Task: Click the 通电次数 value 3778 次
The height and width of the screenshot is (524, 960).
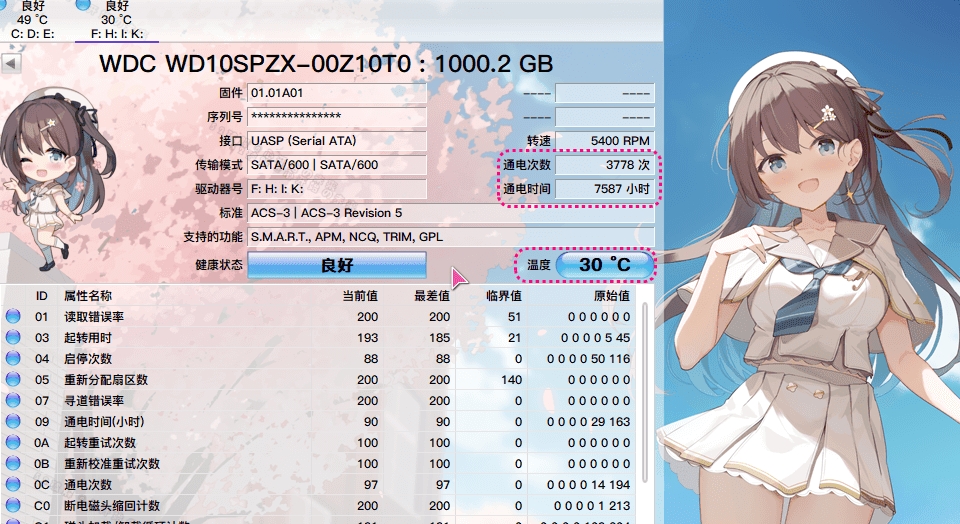Action: coord(604,165)
